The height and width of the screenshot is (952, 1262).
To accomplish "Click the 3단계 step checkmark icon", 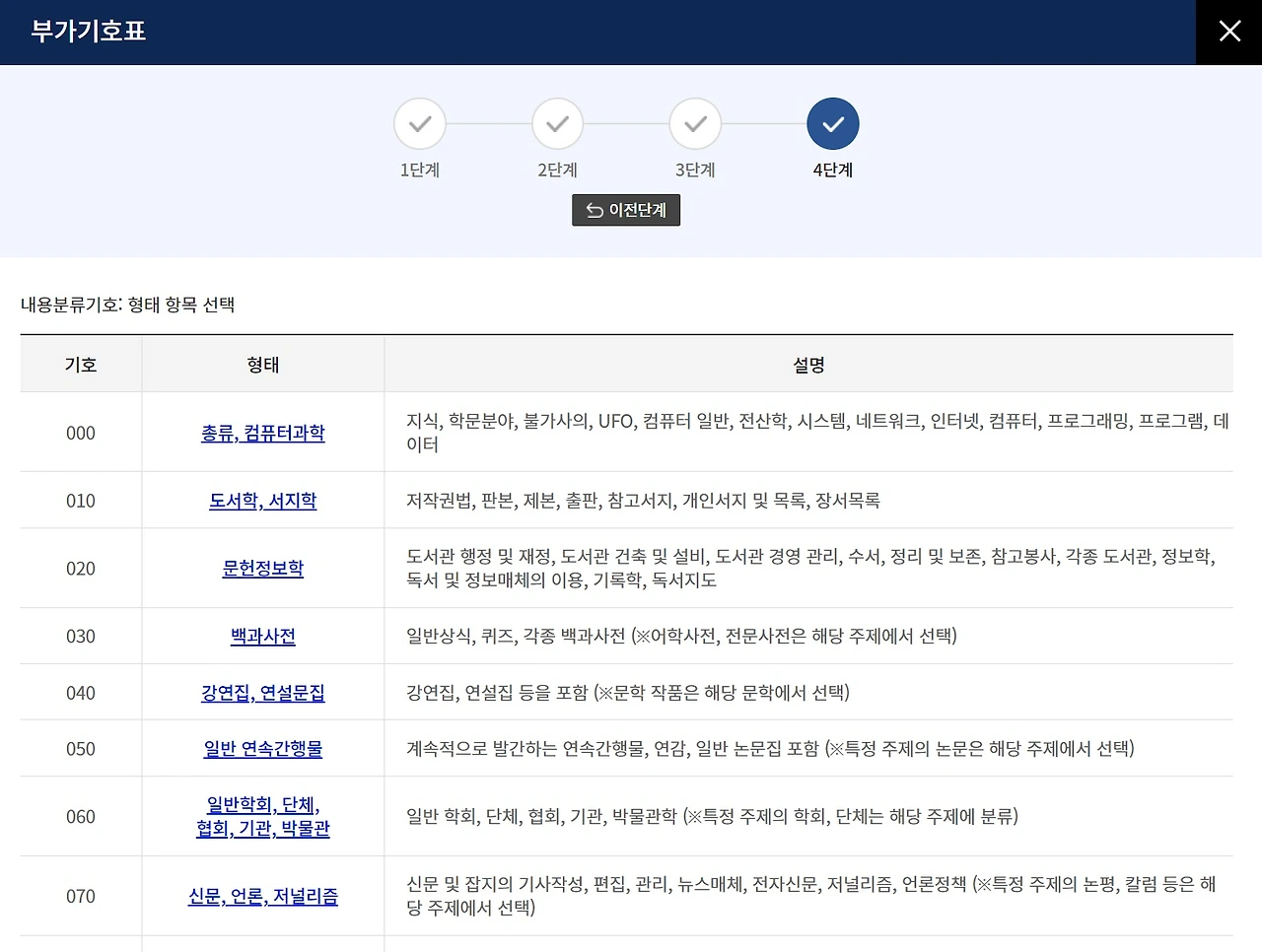I will coord(695,123).
